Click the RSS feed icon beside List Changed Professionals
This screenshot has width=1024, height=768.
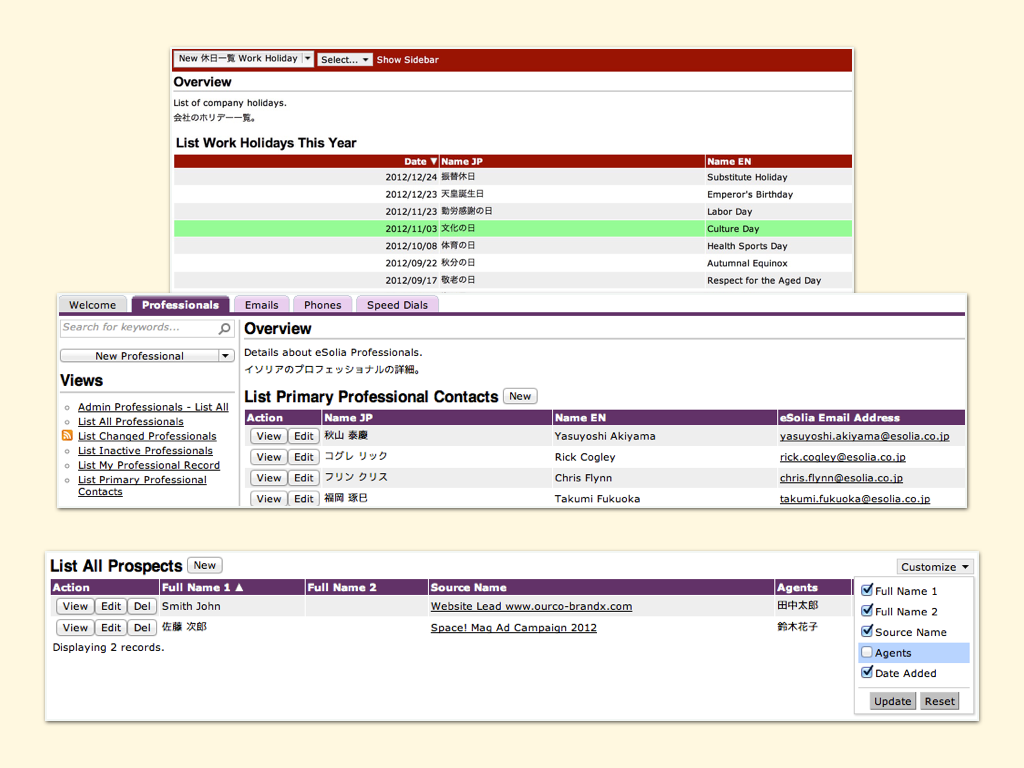click(67, 436)
